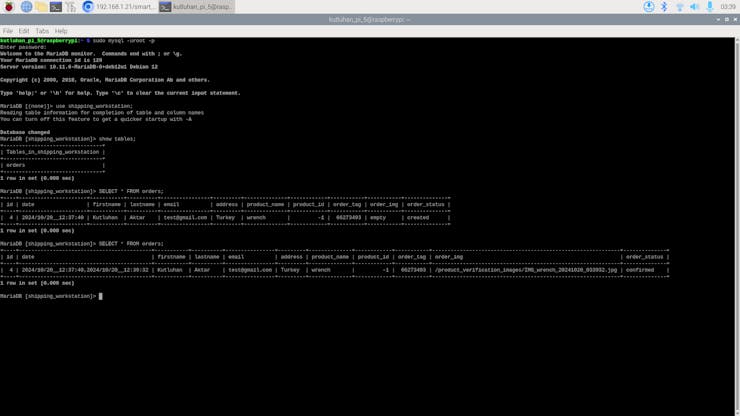This screenshot has width=740, height=416.
Task: Click the speaker volume tray icon
Action: click(x=694, y=7)
